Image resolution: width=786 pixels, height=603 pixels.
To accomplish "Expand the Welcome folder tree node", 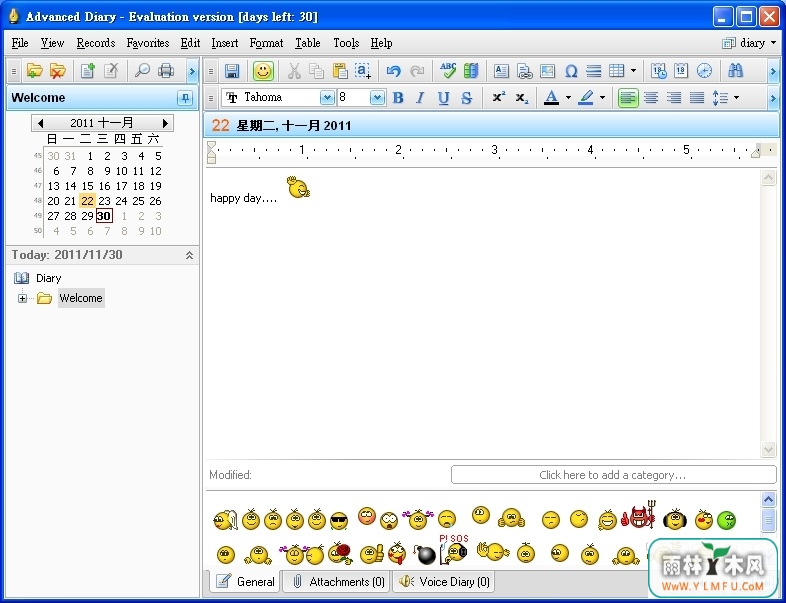I will click(x=22, y=298).
